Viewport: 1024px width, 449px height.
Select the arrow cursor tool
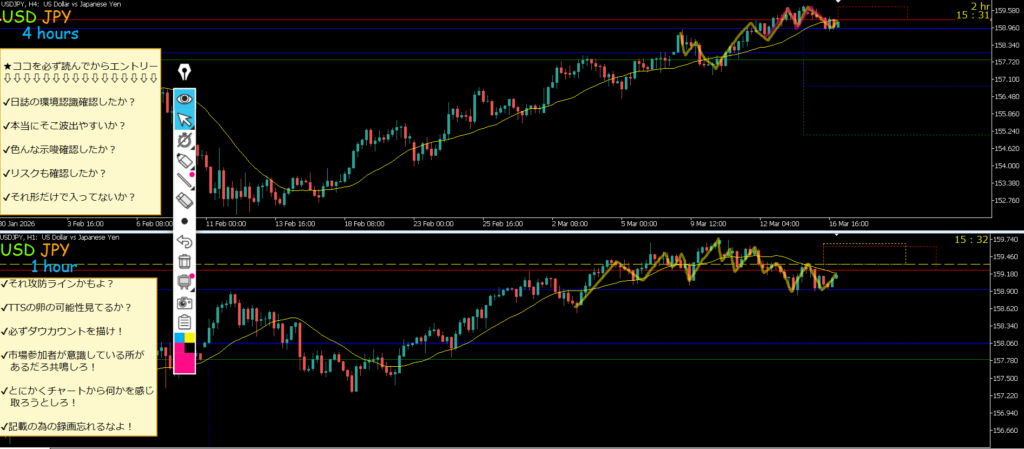[x=185, y=120]
